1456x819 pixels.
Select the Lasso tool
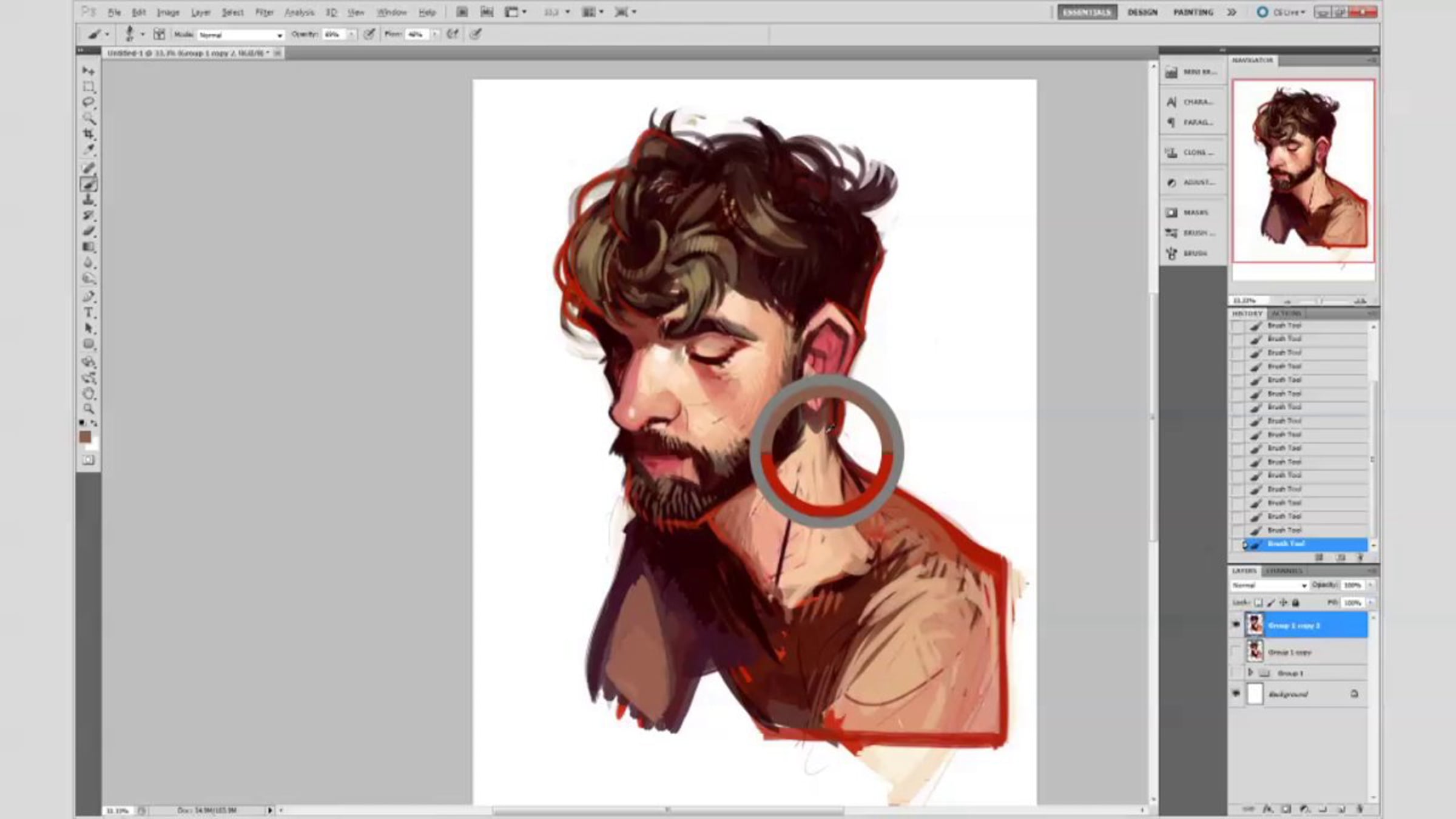pos(89,102)
